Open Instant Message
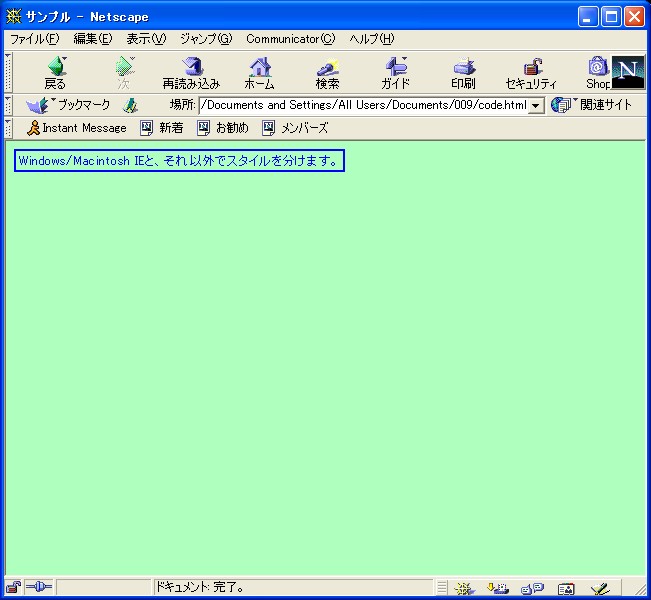Image resolution: width=651 pixels, height=600 pixels. 77,128
